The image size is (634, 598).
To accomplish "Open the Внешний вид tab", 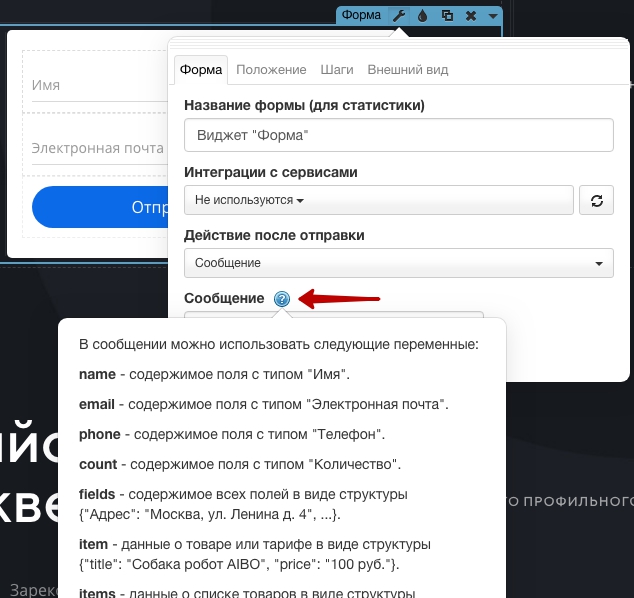I will (x=408, y=70).
